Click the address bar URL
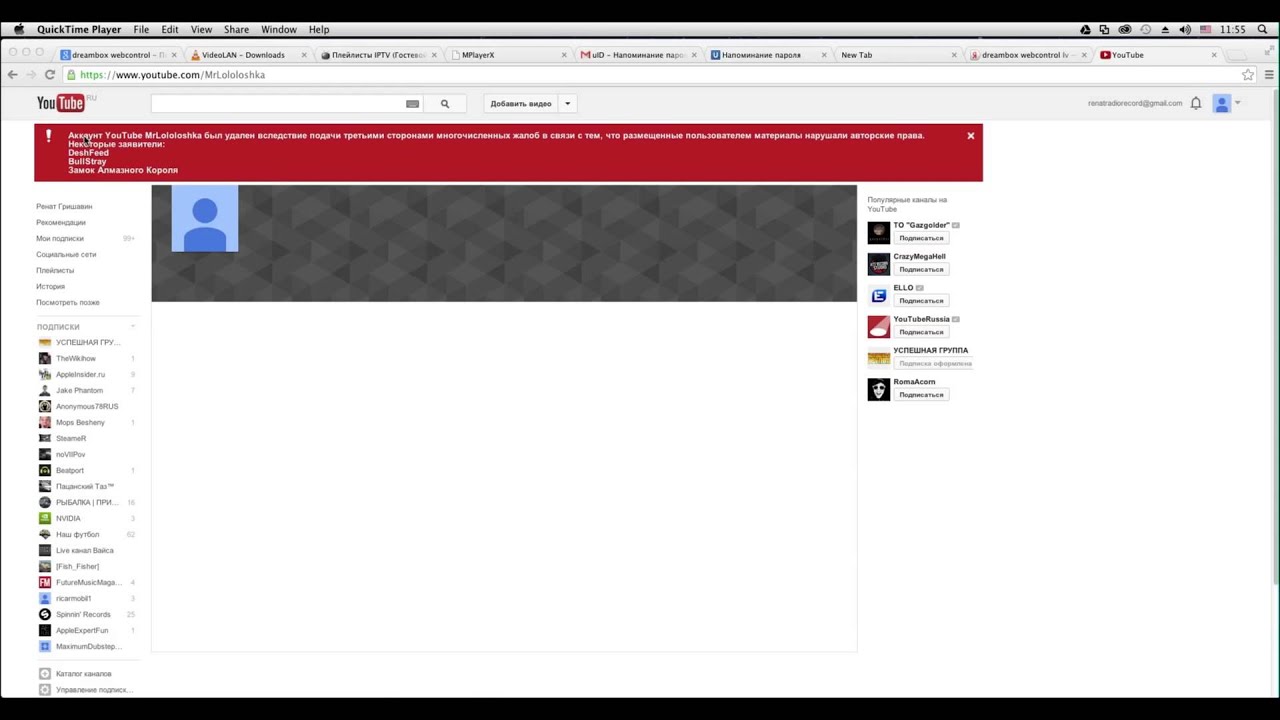Image resolution: width=1280 pixels, height=720 pixels. [x=172, y=75]
